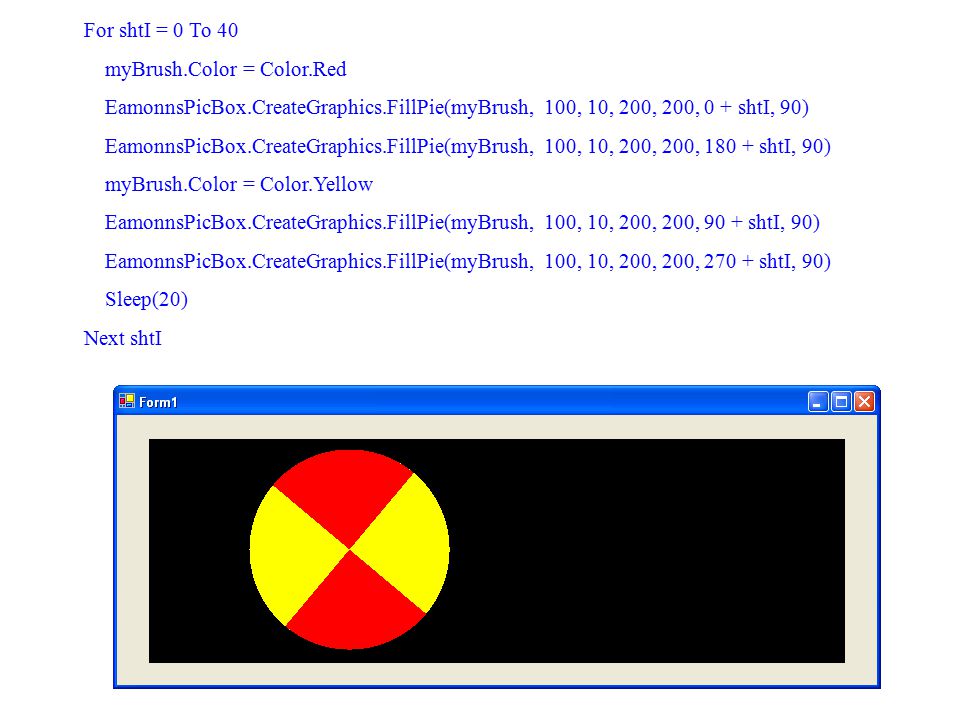Click the FillPie line with '270 + shtI'
Image resolution: width=960 pixels, height=720 pixels.
click(x=468, y=261)
